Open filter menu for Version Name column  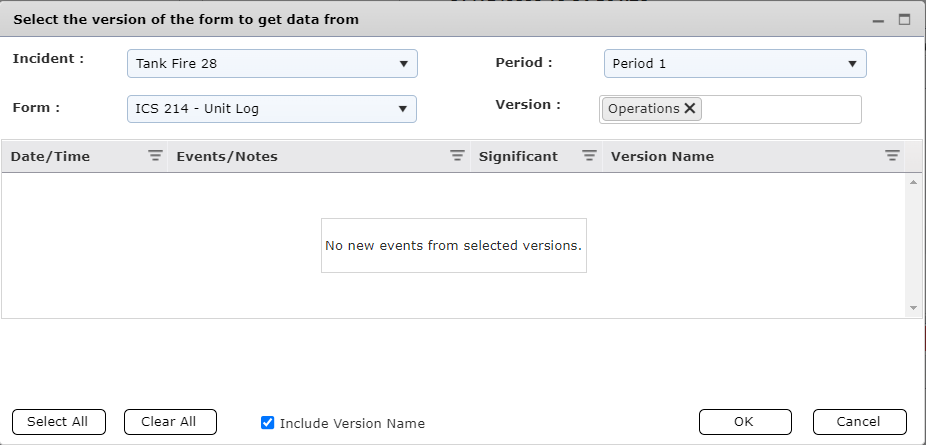click(x=892, y=156)
